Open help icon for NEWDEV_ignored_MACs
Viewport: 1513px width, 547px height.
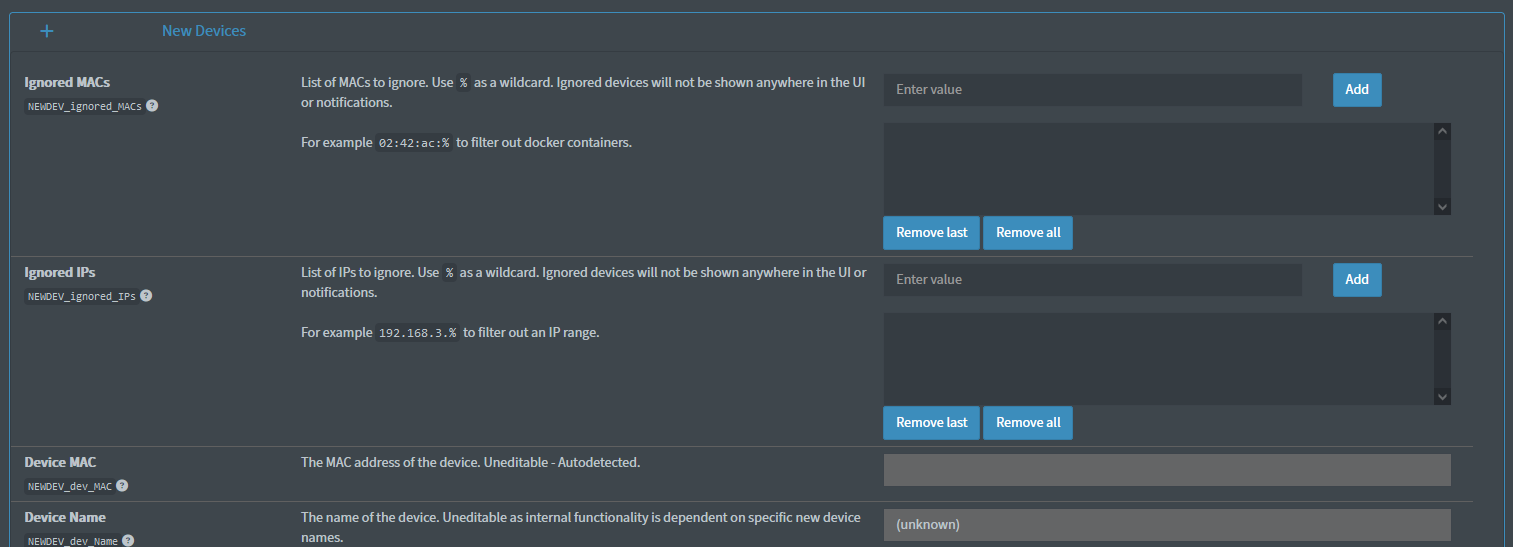[153, 105]
